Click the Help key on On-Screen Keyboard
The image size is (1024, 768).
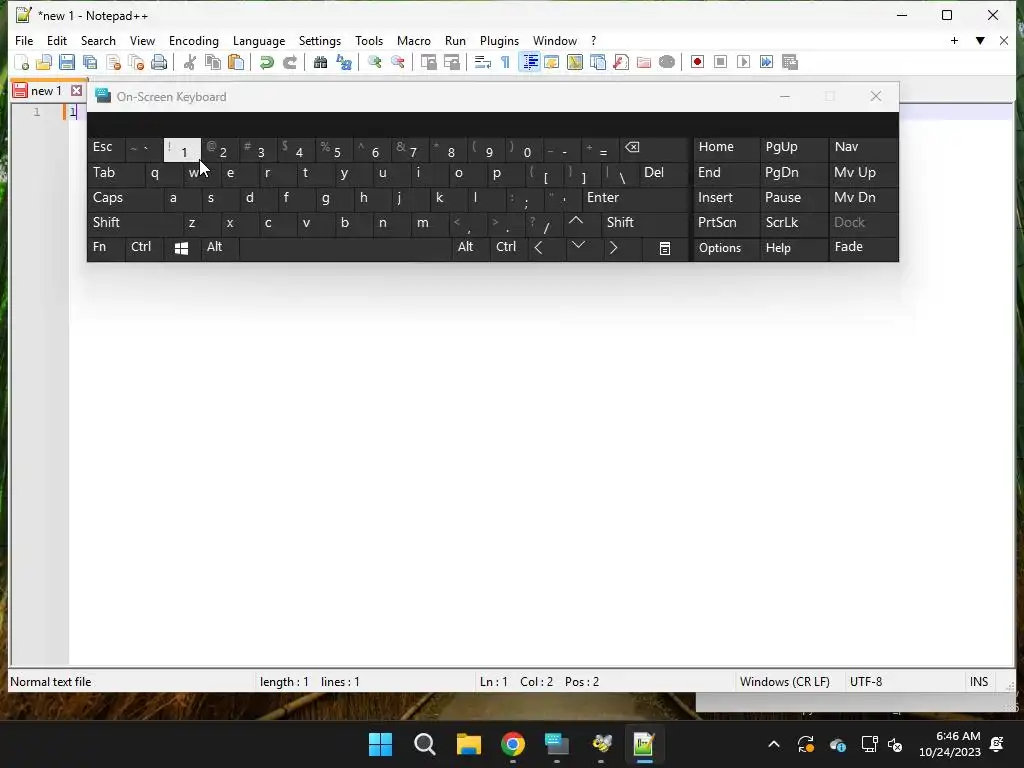pos(794,248)
